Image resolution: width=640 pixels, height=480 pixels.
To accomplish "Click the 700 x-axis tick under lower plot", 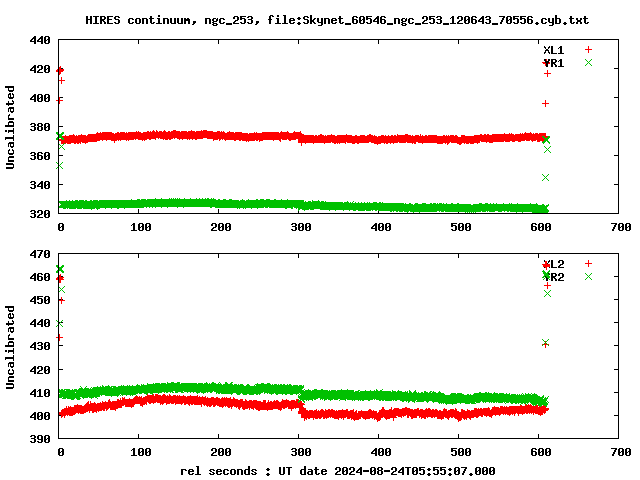I will point(621,452).
